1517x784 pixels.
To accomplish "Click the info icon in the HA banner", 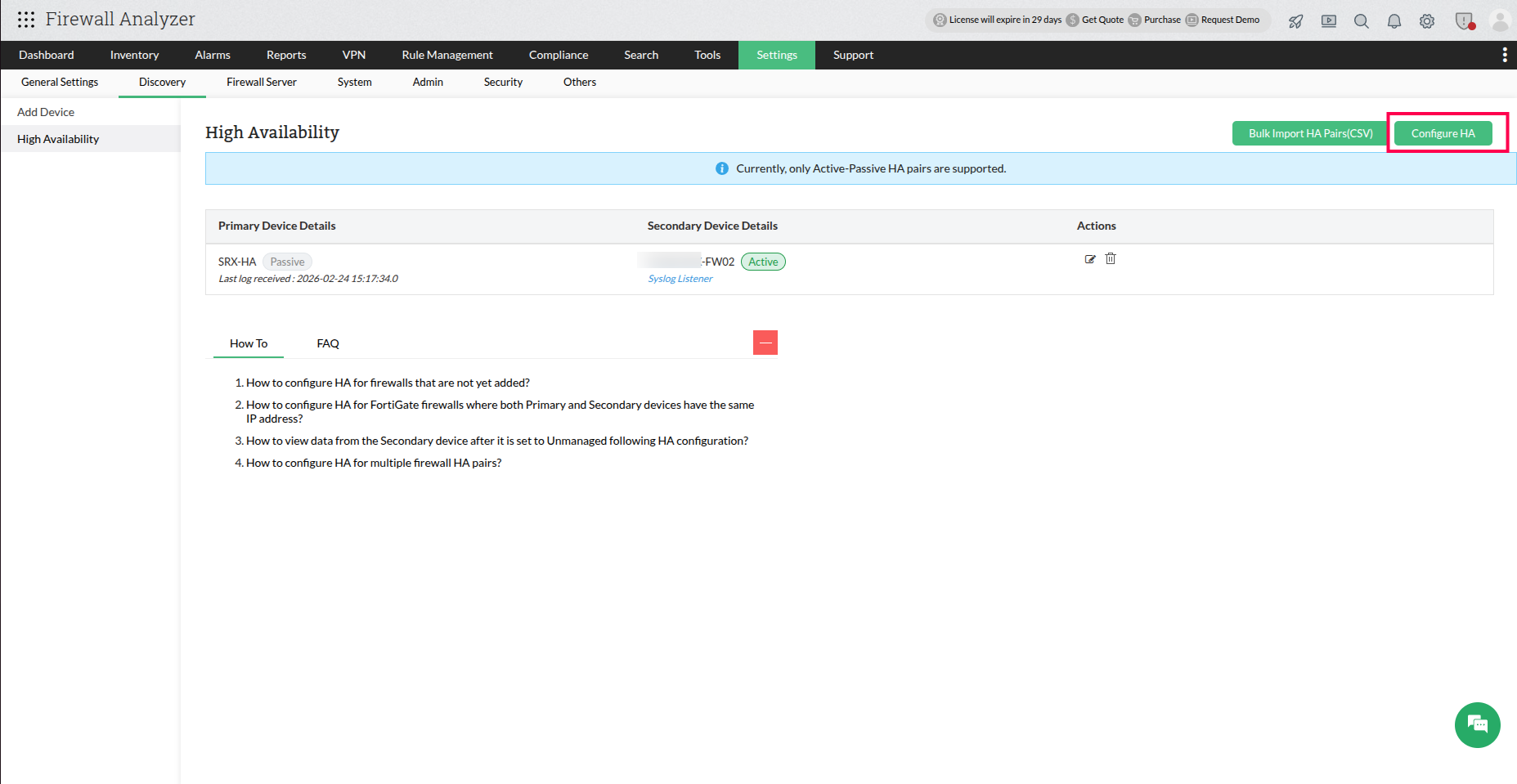I will tap(722, 168).
